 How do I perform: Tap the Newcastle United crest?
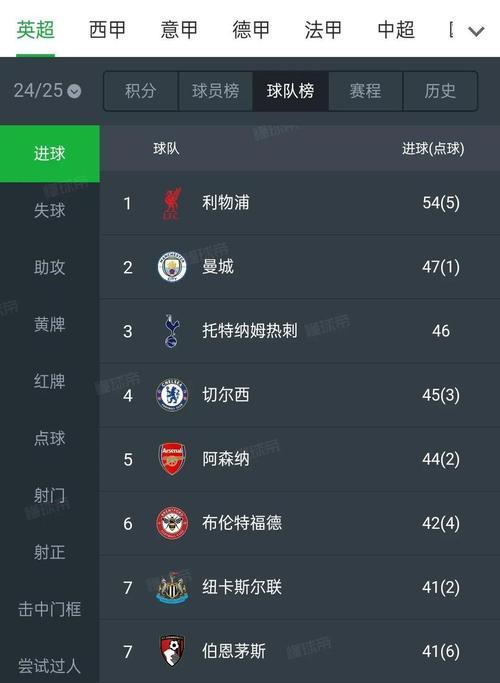tap(172, 587)
